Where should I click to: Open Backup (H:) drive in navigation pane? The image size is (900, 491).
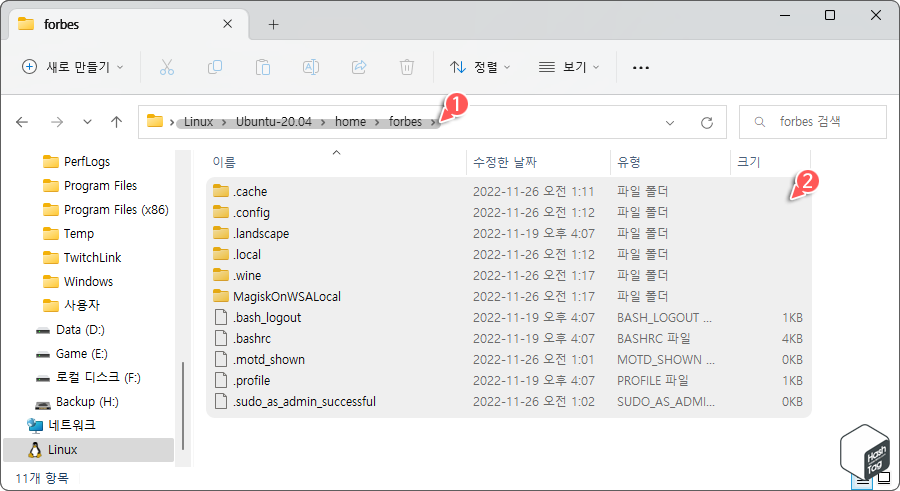click(x=88, y=401)
